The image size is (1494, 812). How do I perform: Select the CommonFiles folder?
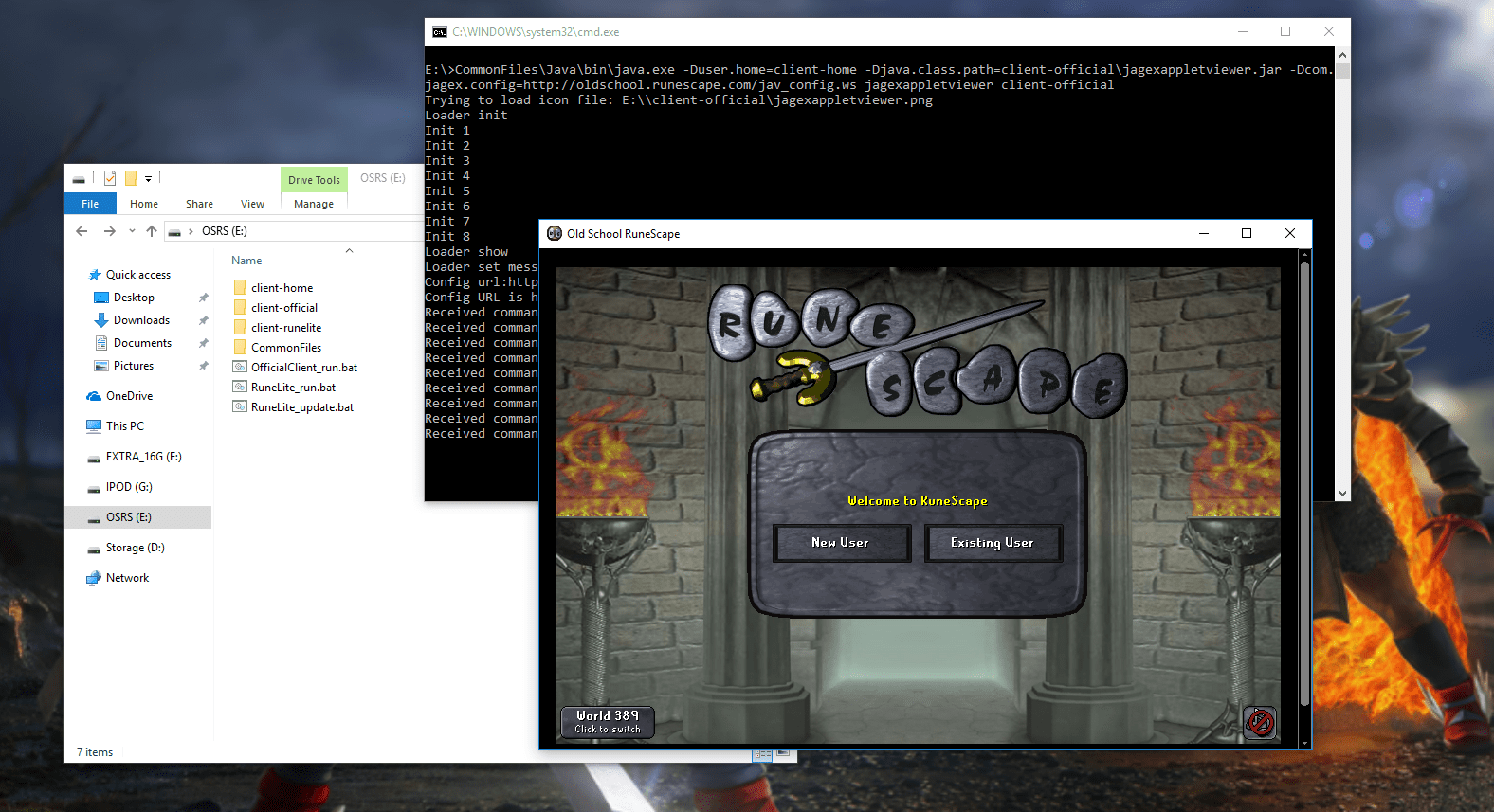tap(286, 348)
